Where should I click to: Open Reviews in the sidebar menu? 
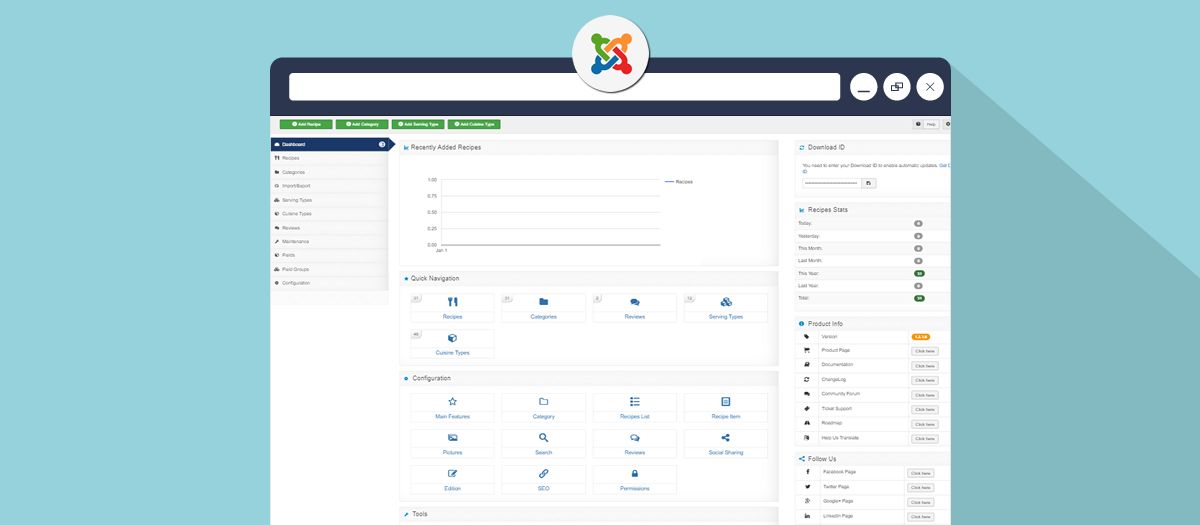pos(329,228)
